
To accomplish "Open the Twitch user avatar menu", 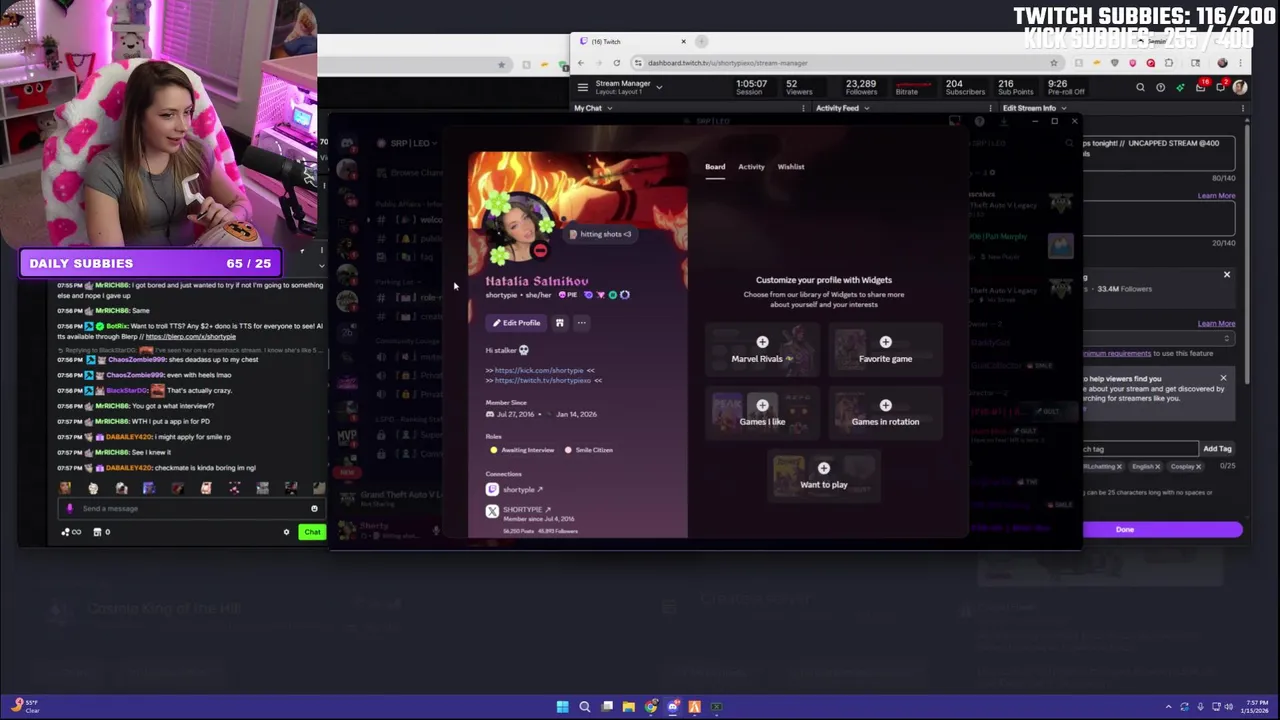I will pyautogui.click(x=1240, y=88).
